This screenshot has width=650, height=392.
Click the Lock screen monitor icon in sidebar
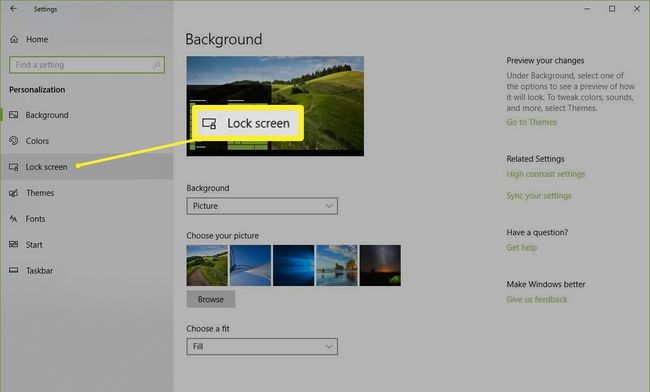pyautogui.click(x=14, y=167)
